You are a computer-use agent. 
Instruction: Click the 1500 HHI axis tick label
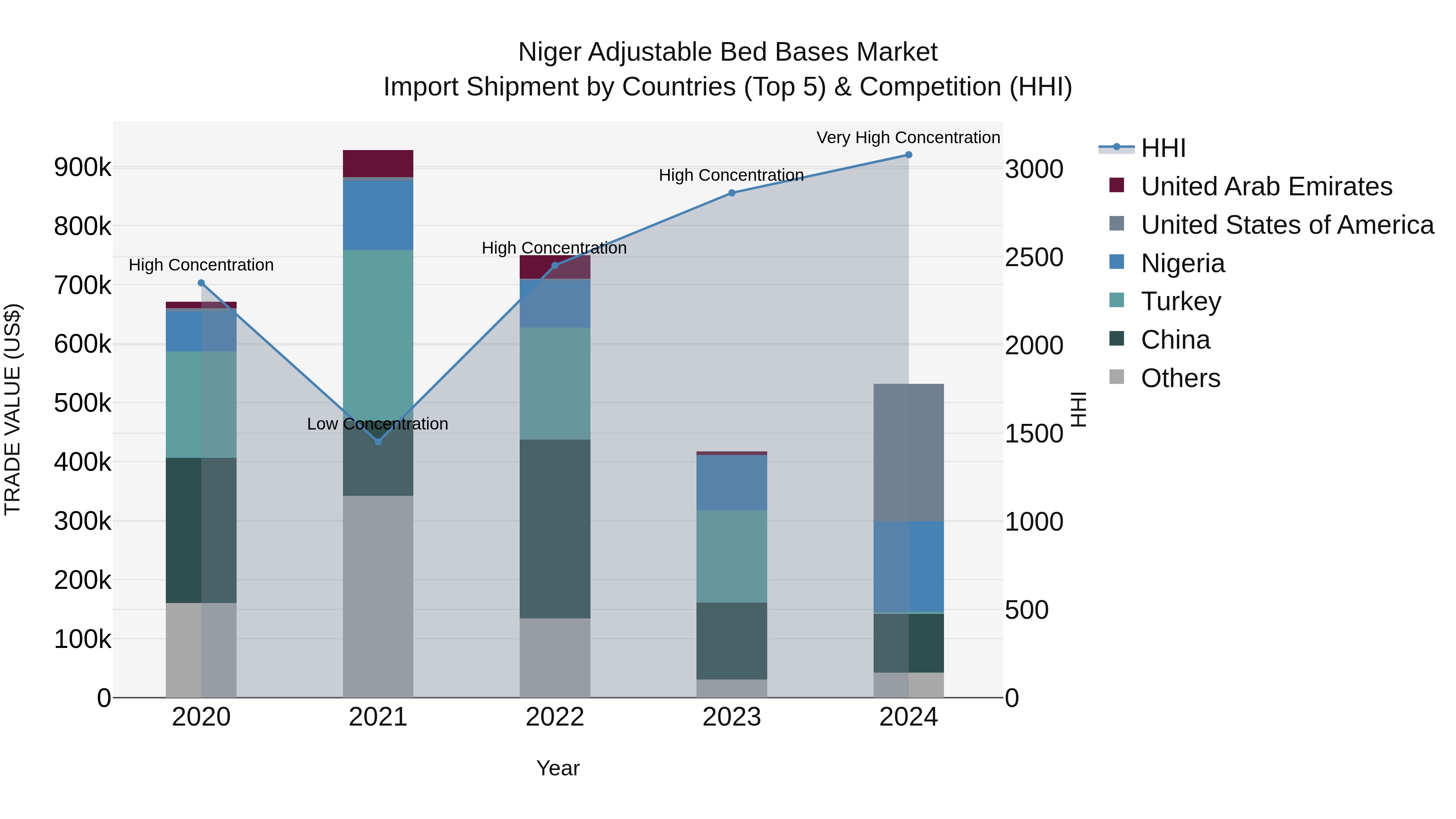coord(1034,434)
